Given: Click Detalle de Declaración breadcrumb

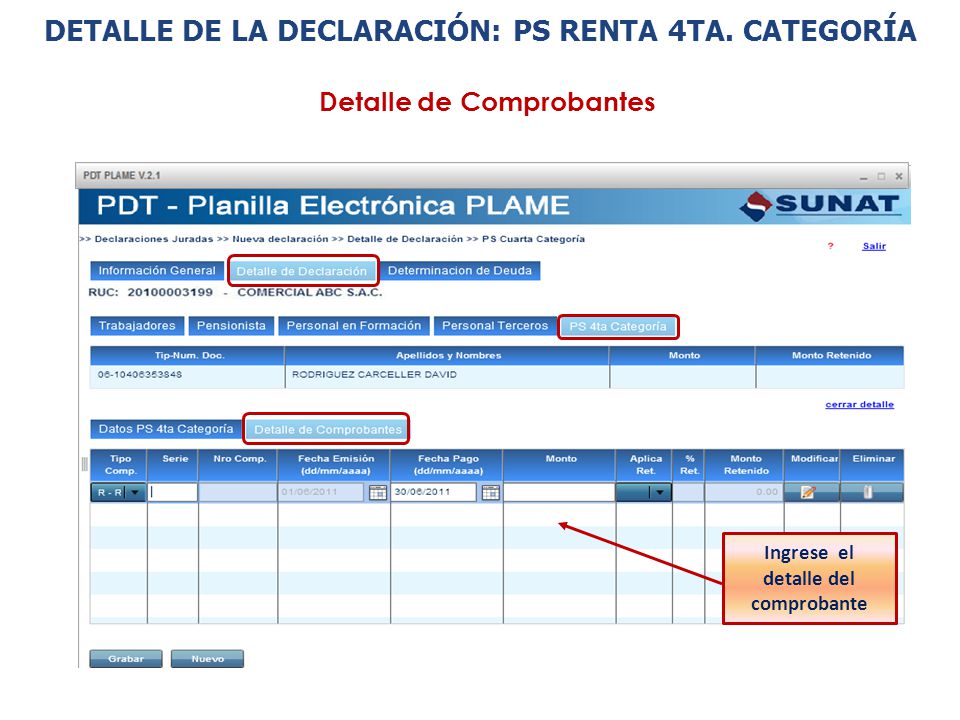Looking at the screenshot, I should tap(405, 239).
